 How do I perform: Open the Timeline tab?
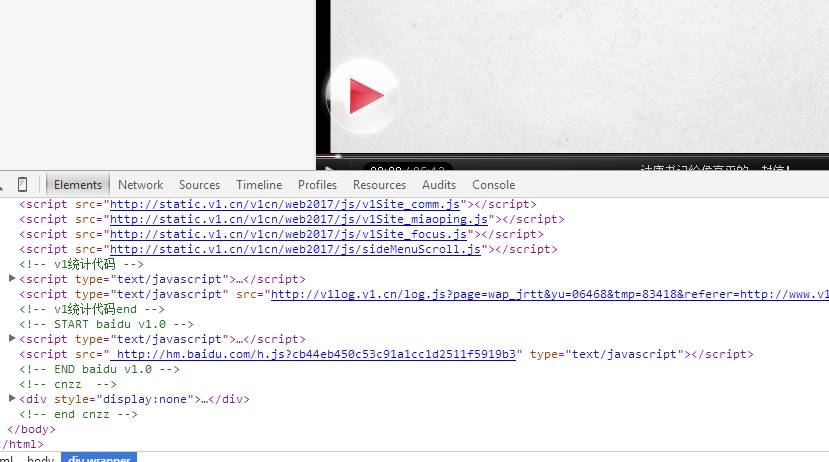pos(259,184)
